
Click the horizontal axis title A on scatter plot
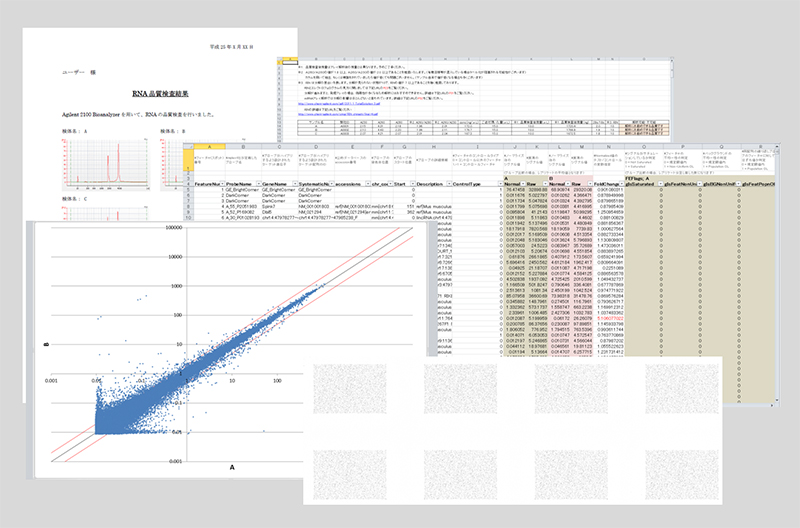(232, 467)
